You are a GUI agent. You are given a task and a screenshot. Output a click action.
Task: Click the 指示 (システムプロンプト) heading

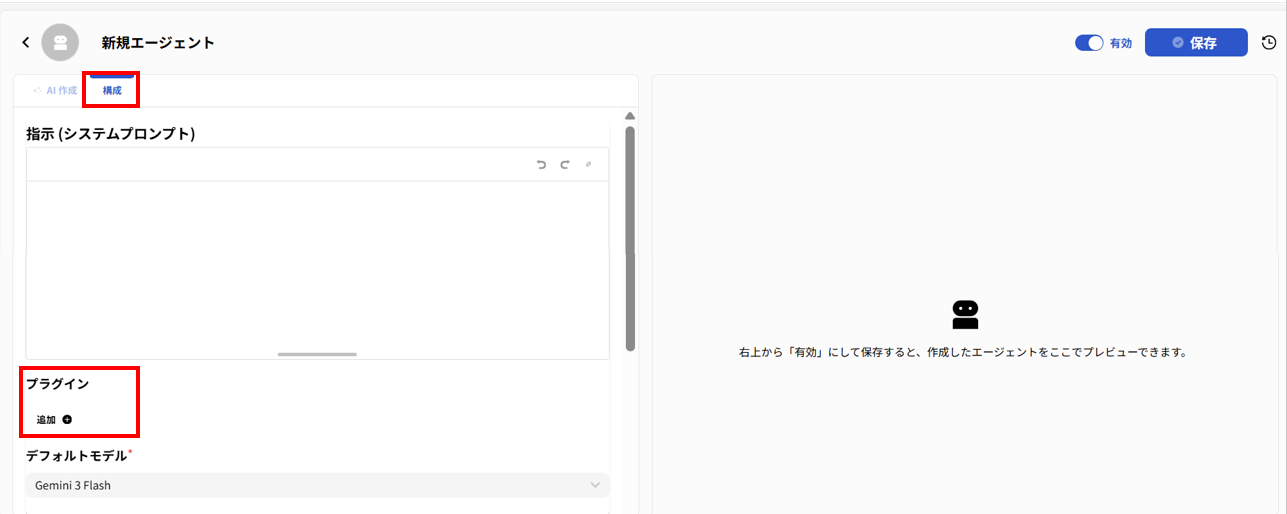(110, 134)
